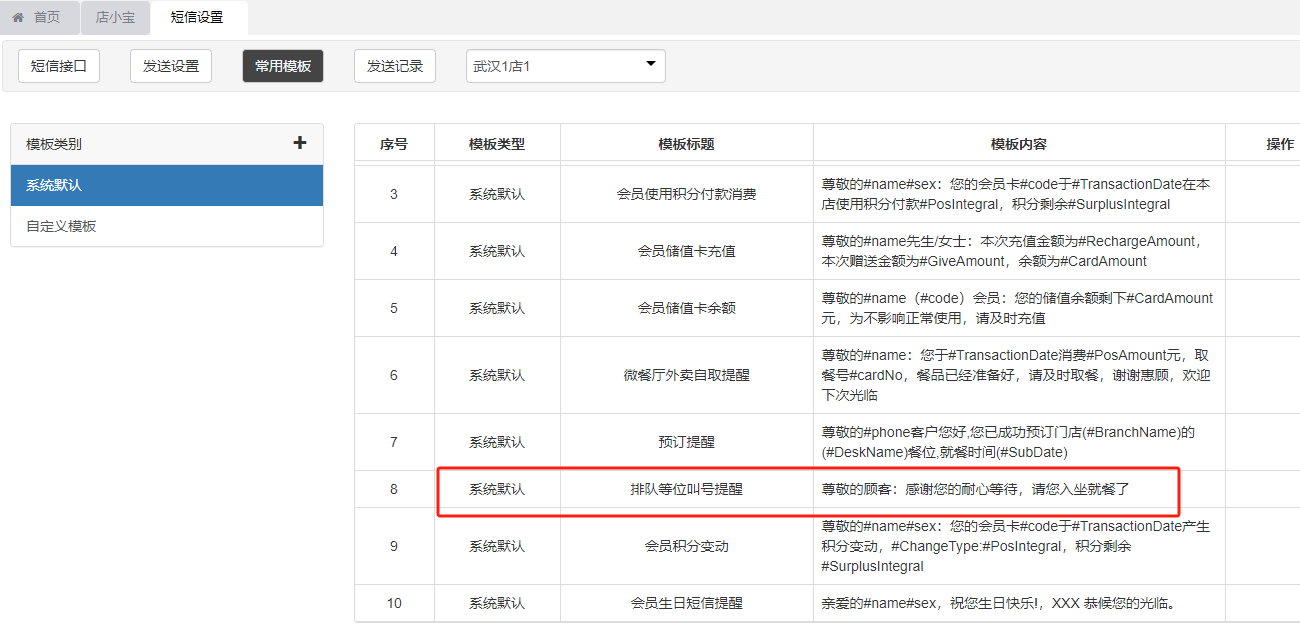The image size is (1300, 629).
Task: Click the 微餐厅外卖自取提醒 template title
Action: (686, 375)
